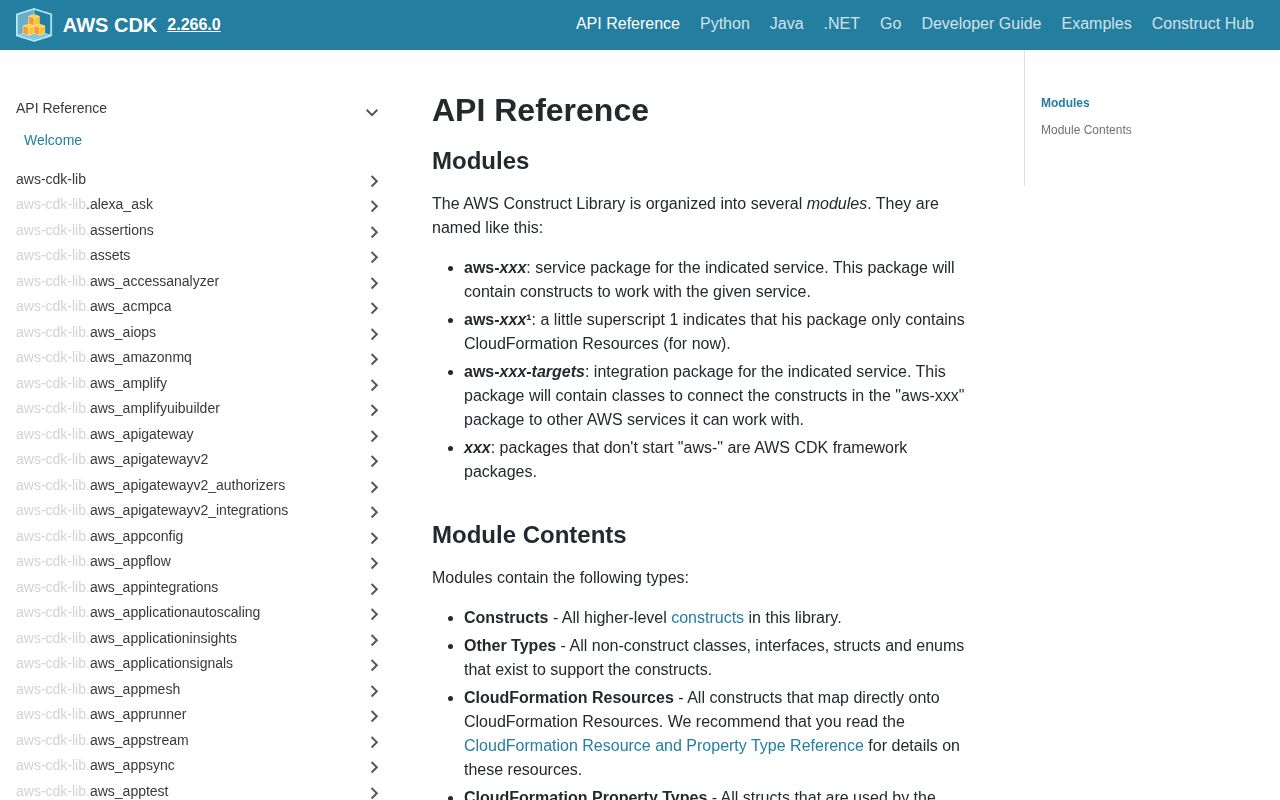
Task: Open the aws_apigateway sidebar entry
Action: [x=105, y=434]
